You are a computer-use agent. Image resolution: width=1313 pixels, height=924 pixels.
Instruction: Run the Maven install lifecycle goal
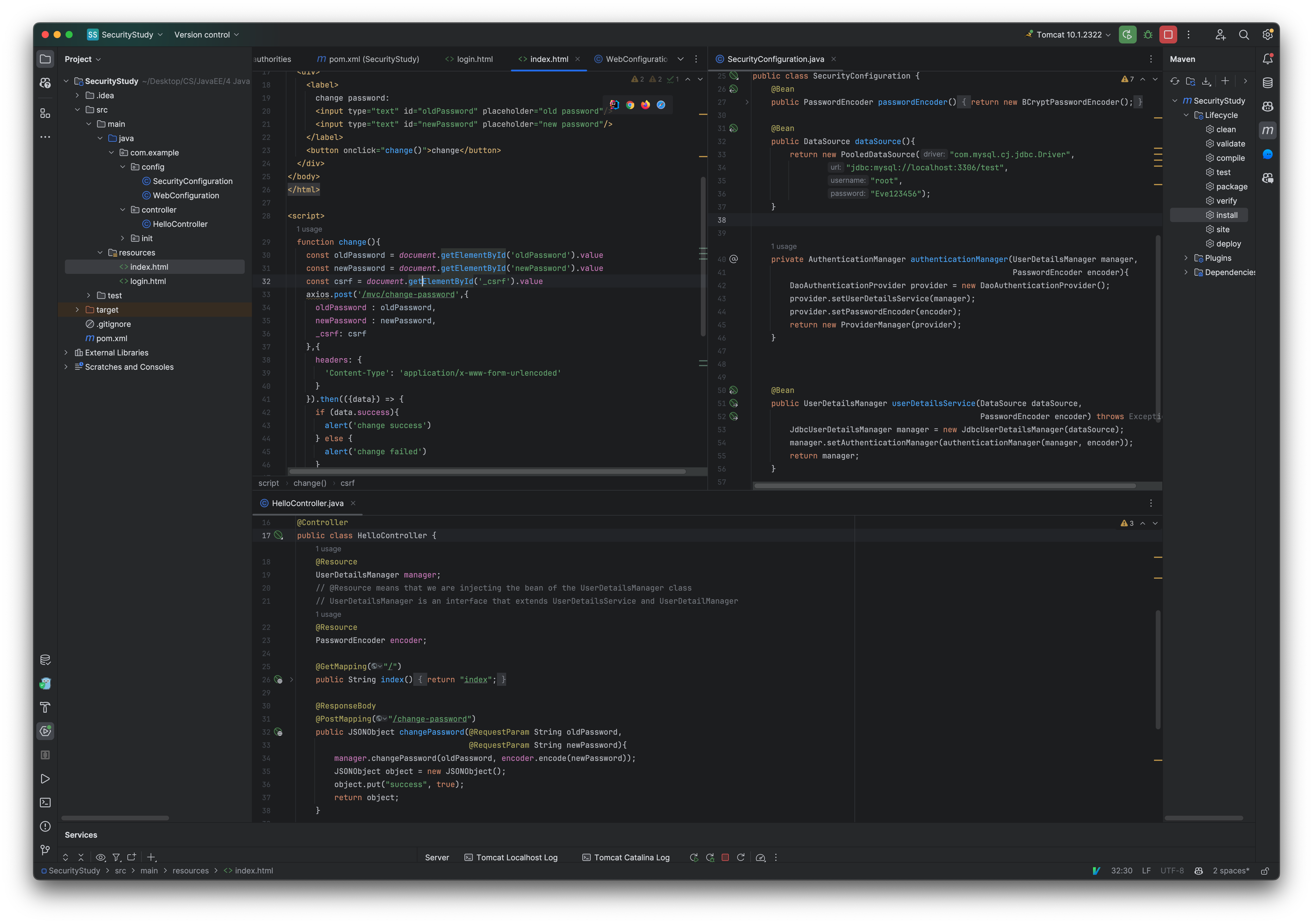pos(1226,216)
